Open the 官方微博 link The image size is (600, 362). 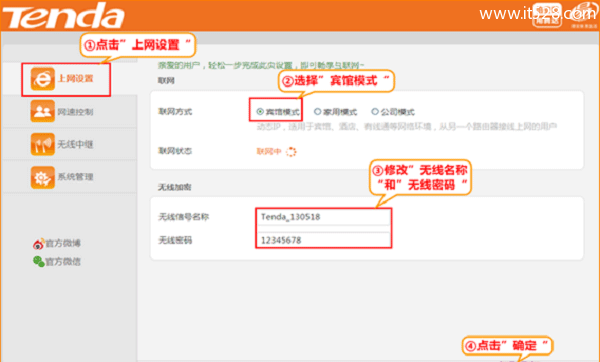click(x=63, y=243)
